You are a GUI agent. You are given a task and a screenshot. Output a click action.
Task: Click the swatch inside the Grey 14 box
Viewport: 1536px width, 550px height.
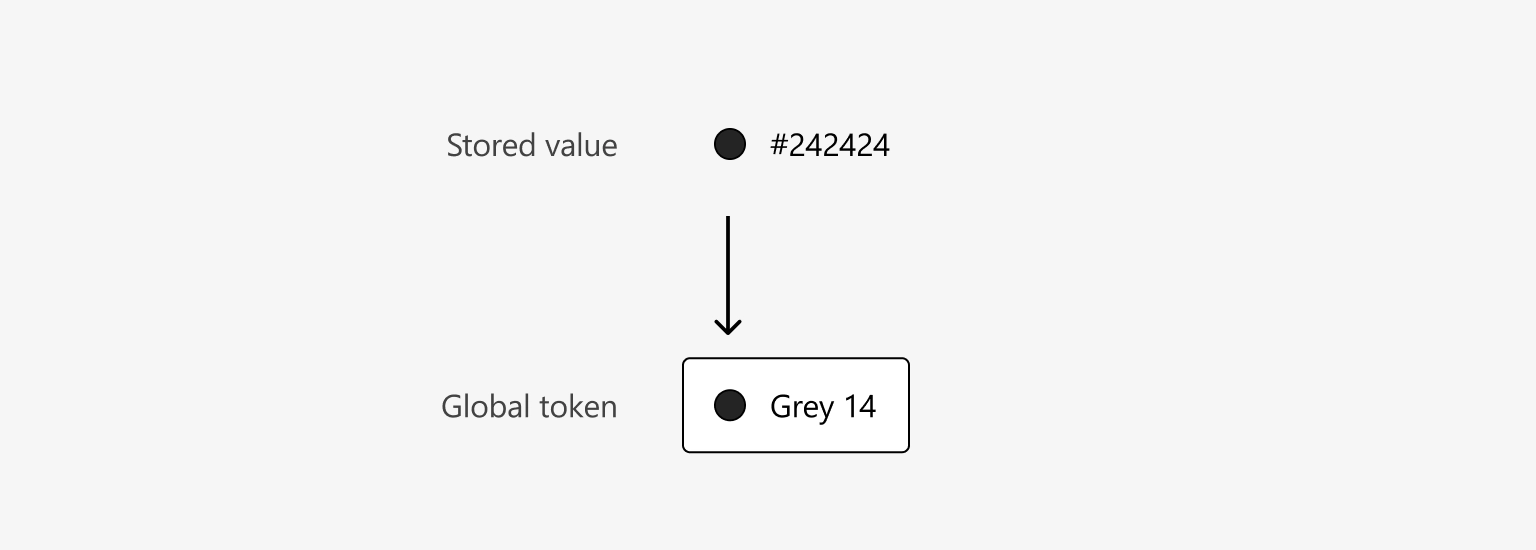pyautogui.click(x=730, y=406)
